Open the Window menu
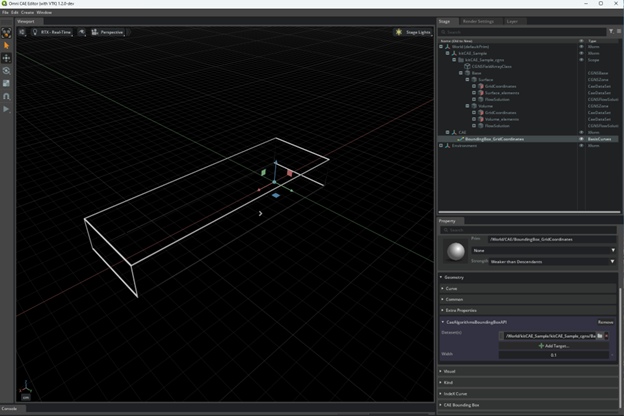This screenshot has height=416, width=624. coord(44,12)
